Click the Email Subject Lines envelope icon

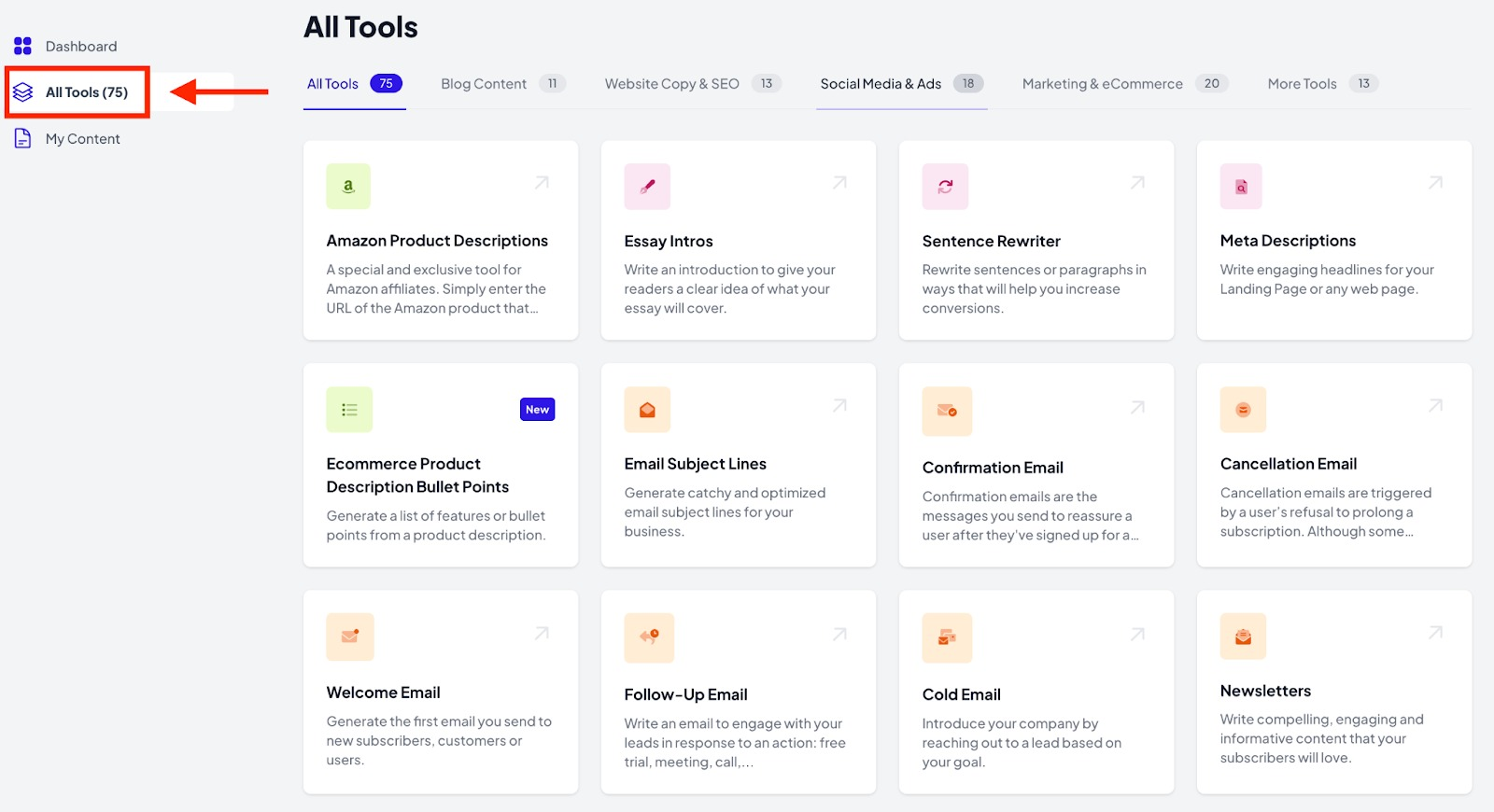[647, 410]
